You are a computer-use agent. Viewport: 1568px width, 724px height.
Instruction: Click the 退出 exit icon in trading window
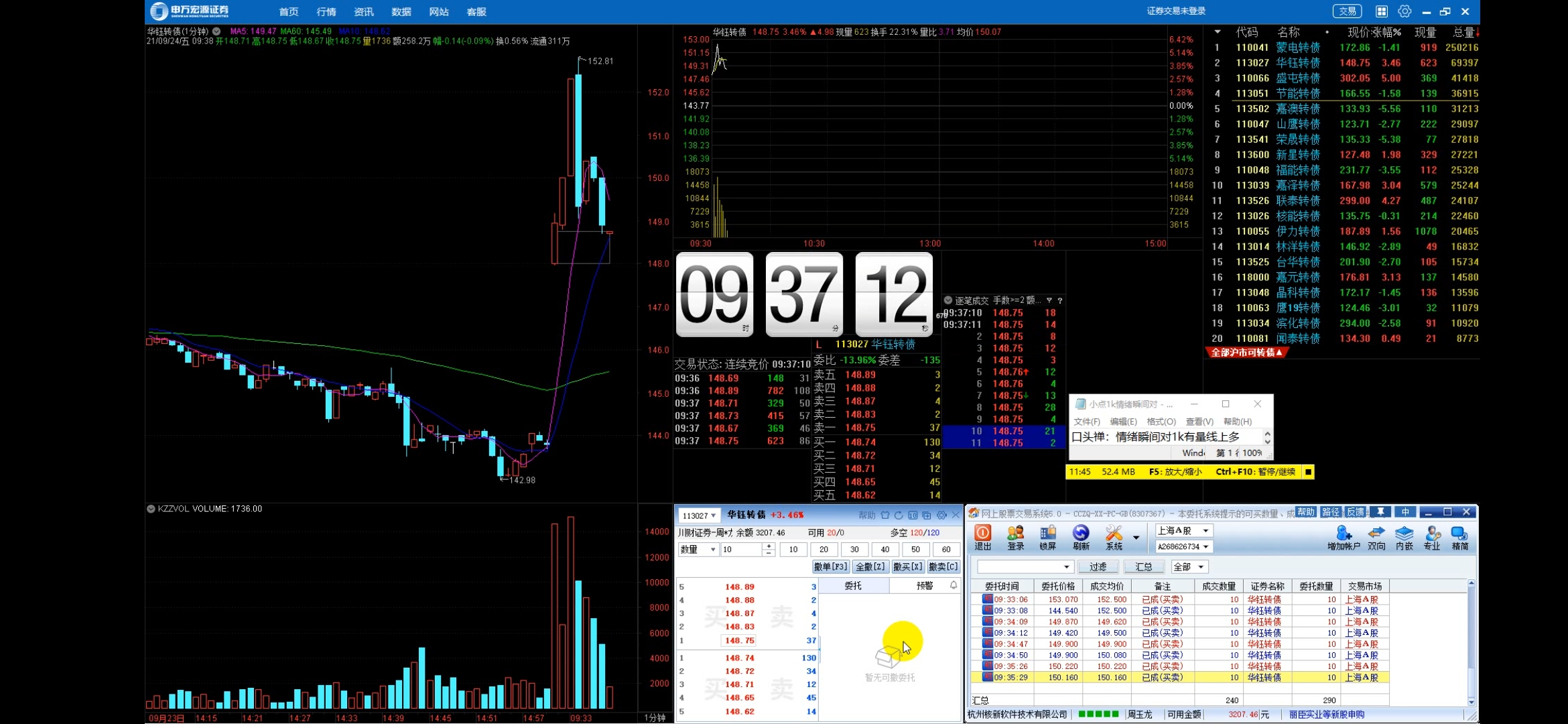(983, 537)
